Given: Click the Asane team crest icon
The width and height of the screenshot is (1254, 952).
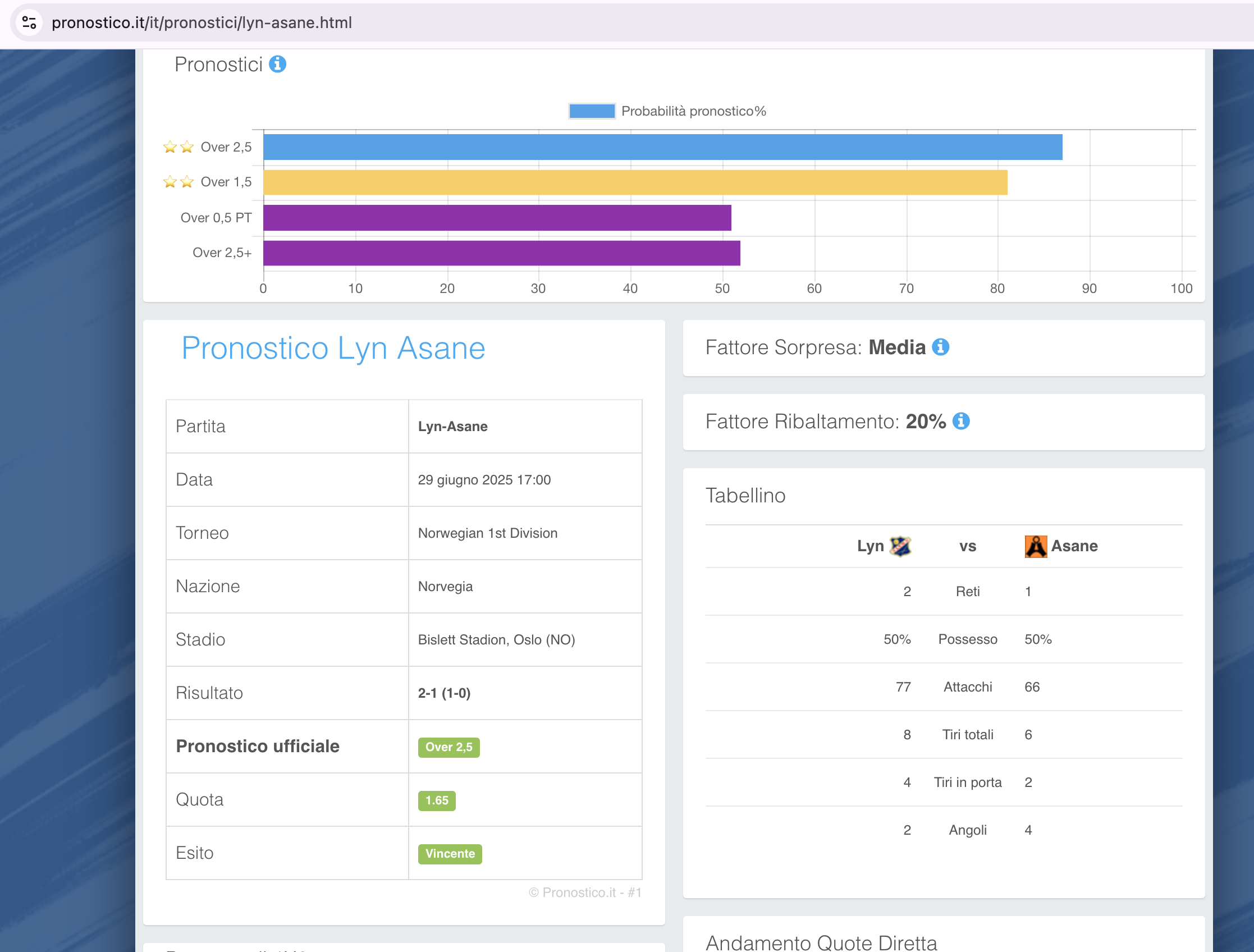Looking at the screenshot, I should (x=1036, y=546).
